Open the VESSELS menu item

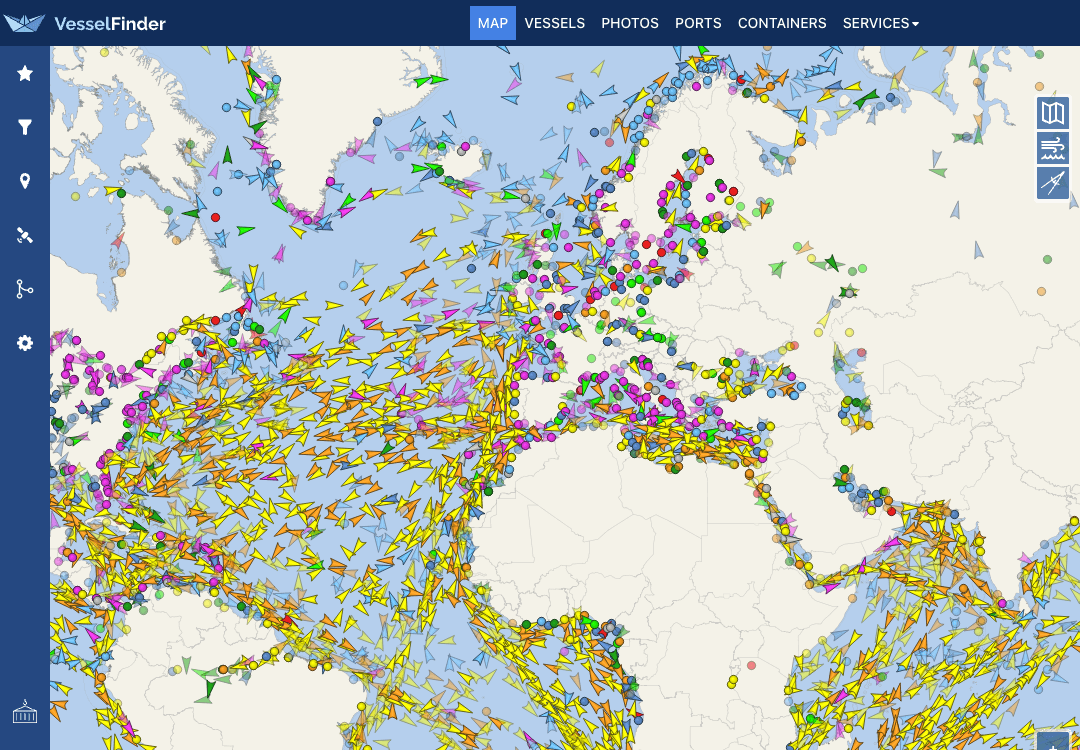(x=554, y=23)
